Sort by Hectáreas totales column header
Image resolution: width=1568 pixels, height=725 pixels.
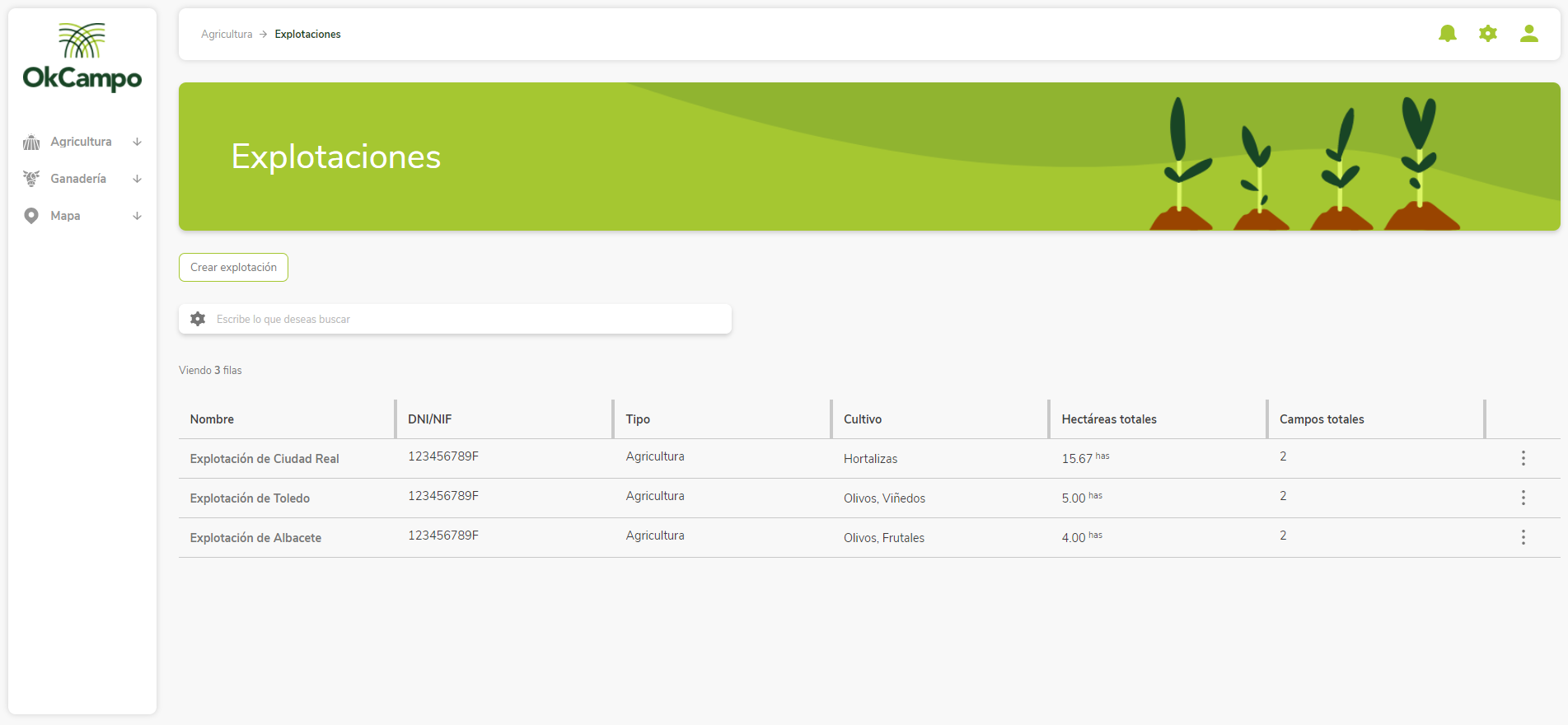[1109, 419]
